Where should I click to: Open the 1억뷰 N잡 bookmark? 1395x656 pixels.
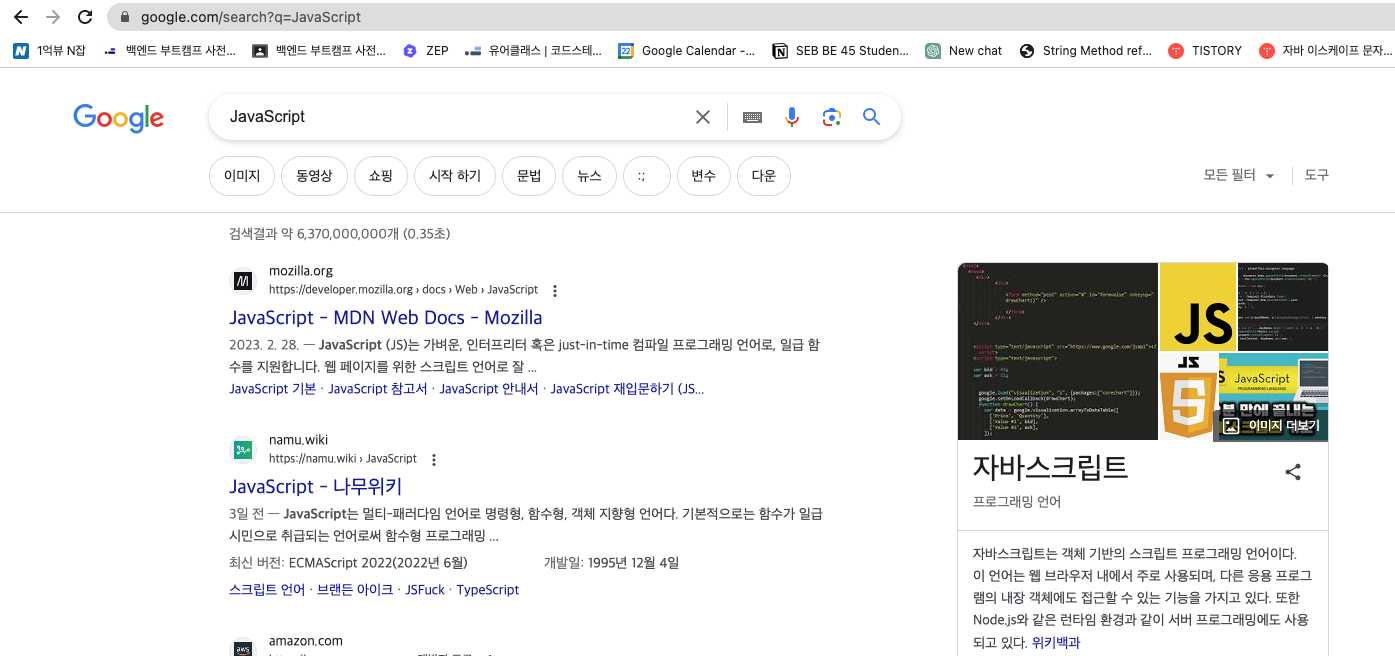tap(49, 50)
